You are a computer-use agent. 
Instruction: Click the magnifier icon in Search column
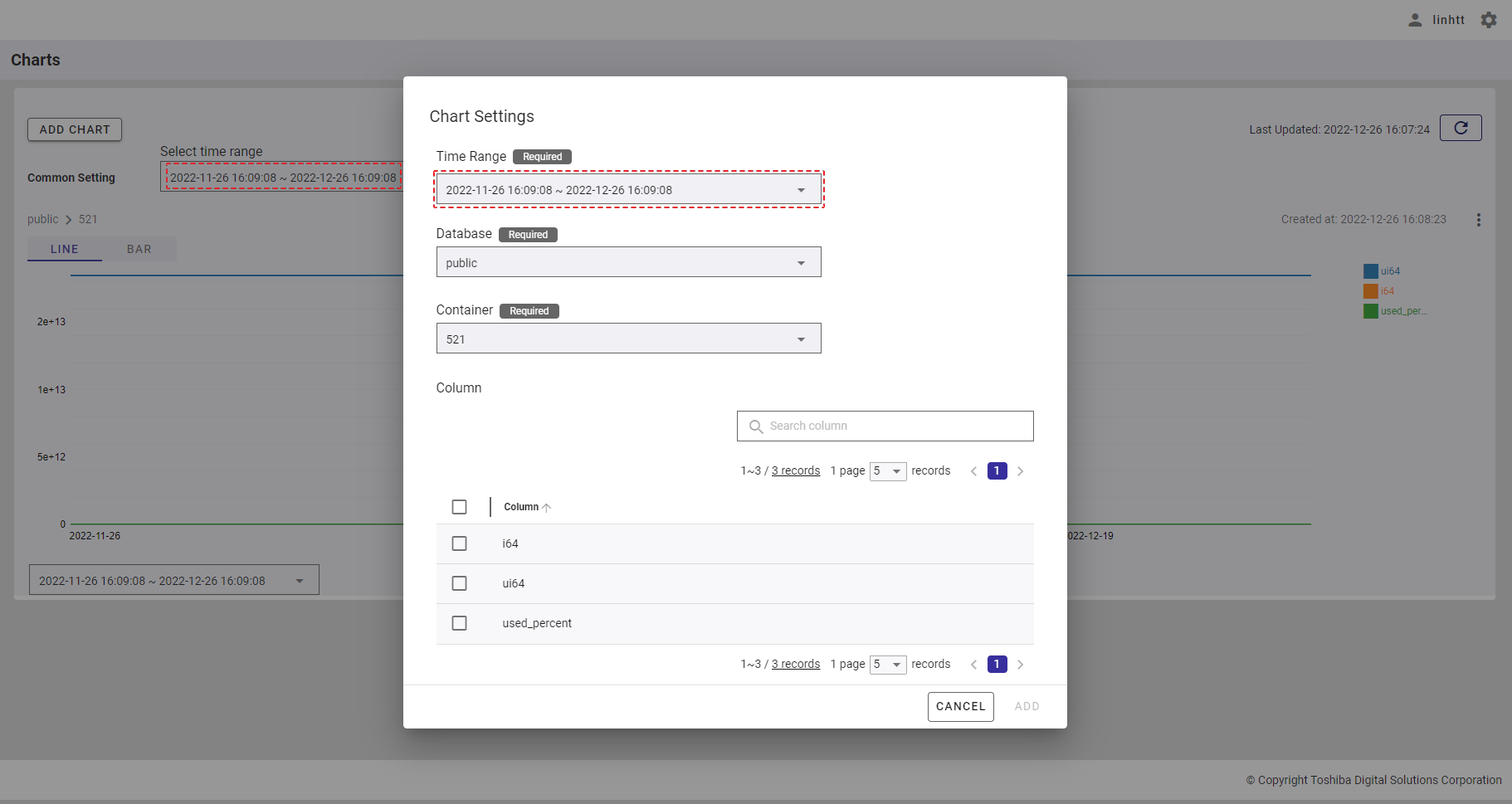756,426
